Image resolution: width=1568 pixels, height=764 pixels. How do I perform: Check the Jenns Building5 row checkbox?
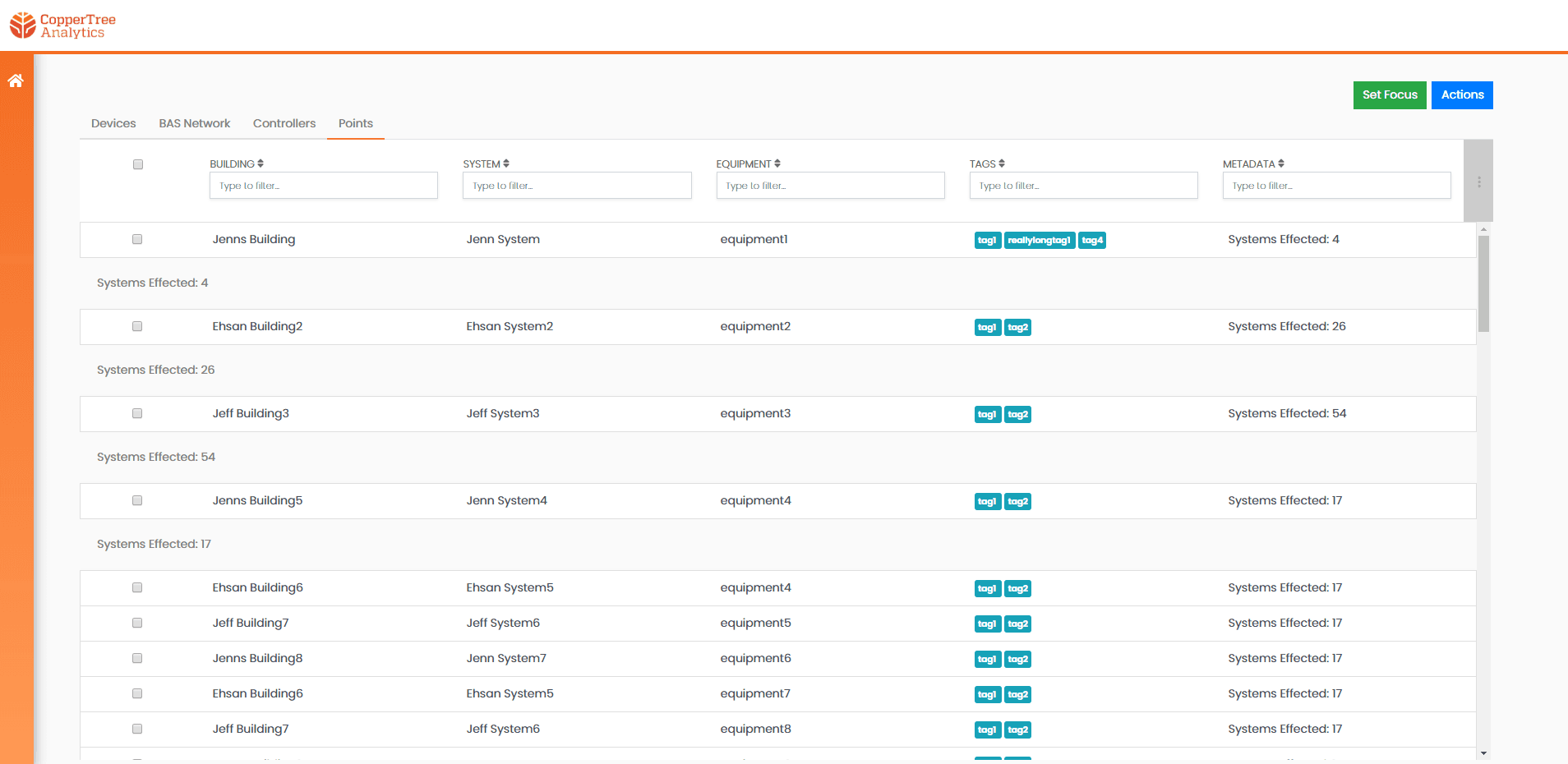[137, 500]
